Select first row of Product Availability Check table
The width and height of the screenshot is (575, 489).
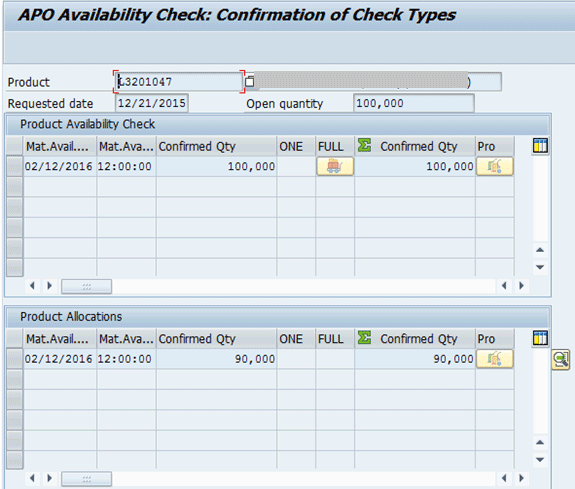click(x=15, y=166)
